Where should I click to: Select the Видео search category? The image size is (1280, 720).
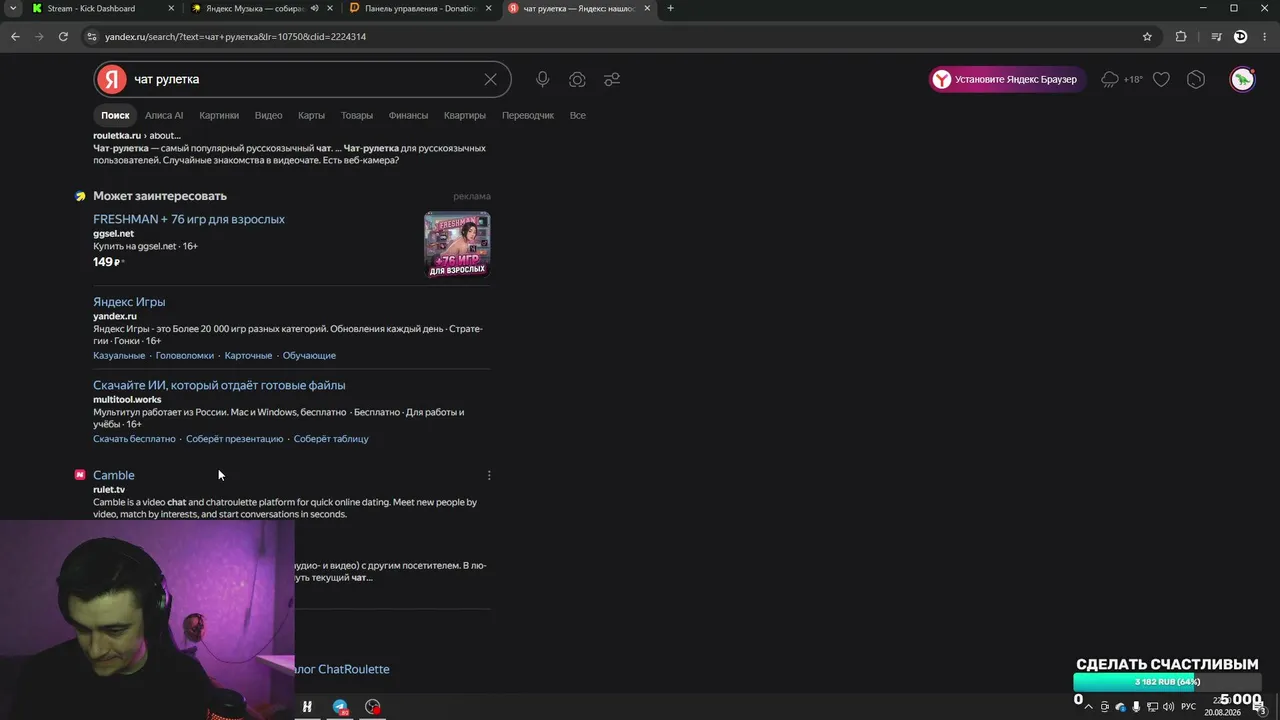pos(268,115)
